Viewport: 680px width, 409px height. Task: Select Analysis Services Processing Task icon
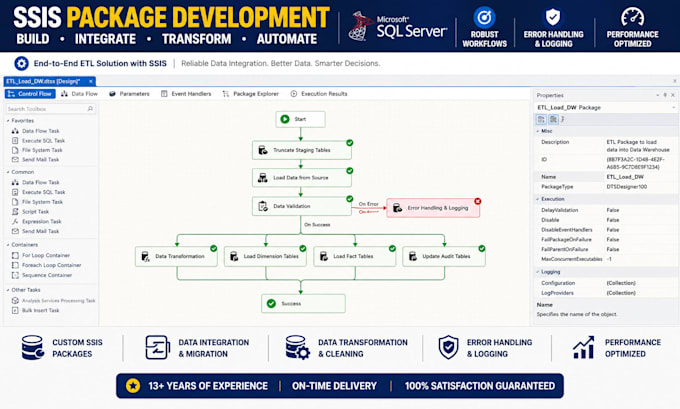[15, 301]
